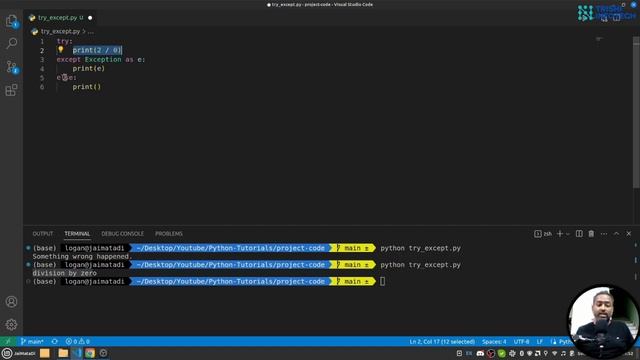Change file encoding UTF-8

point(521,341)
